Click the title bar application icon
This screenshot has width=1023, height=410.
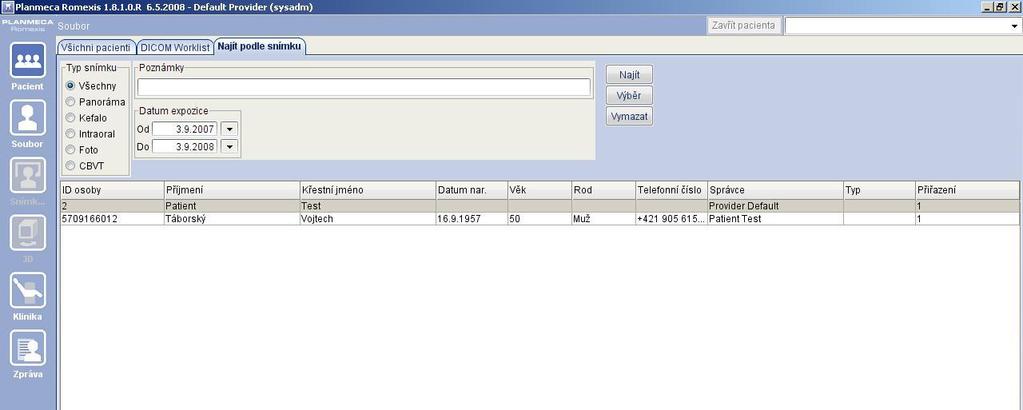(x=7, y=7)
